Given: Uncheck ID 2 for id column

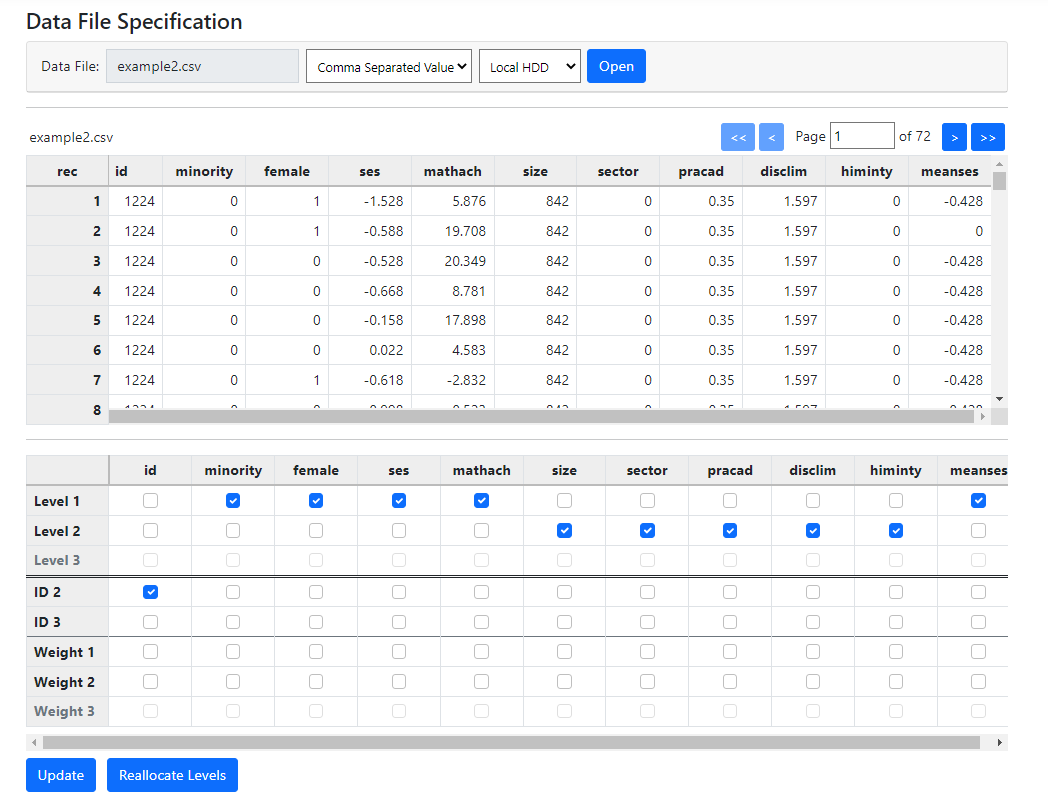Looking at the screenshot, I should pyautogui.click(x=150, y=592).
